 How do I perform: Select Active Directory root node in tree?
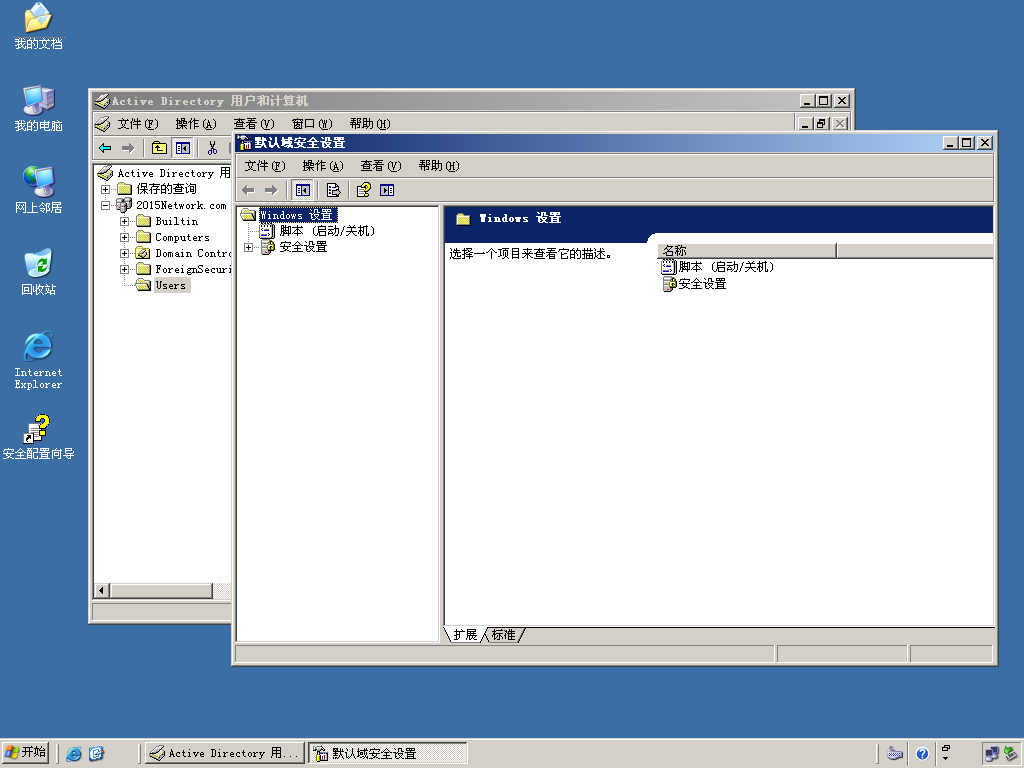click(x=174, y=173)
